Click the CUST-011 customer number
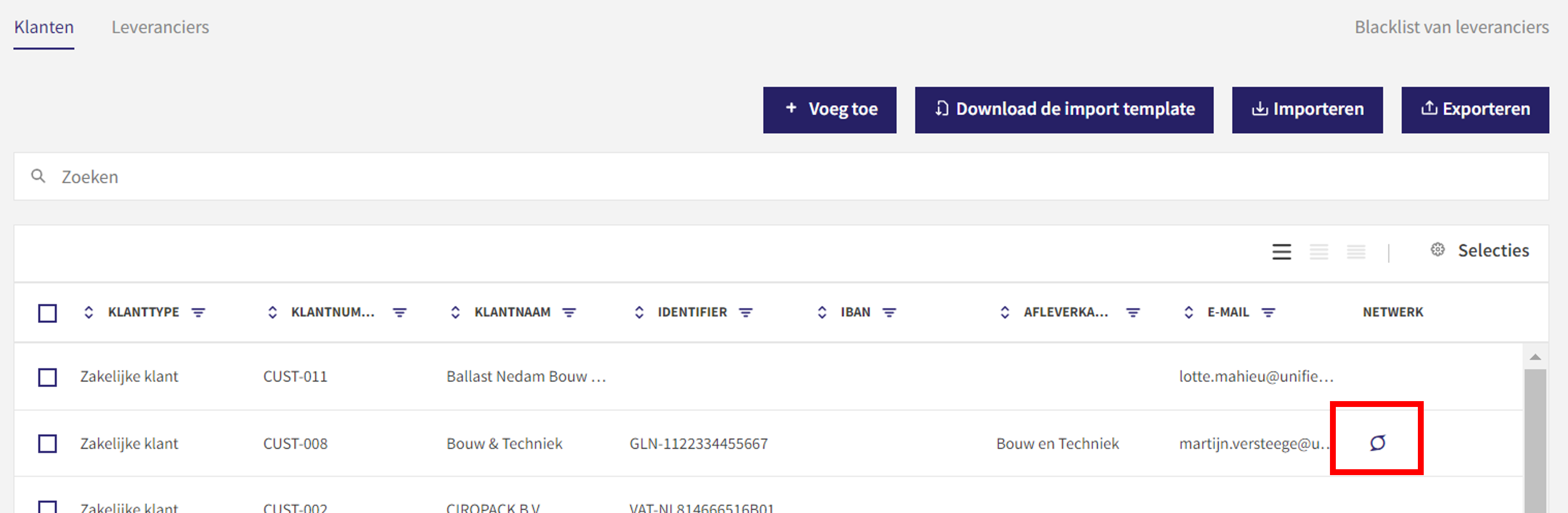1568x513 pixels. pos(295,377)
